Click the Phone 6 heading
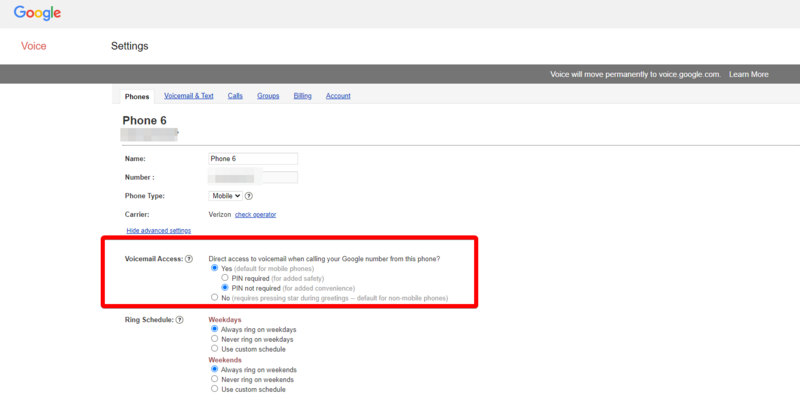The height and width of the screenshot is (398, 800). (144, 121)
